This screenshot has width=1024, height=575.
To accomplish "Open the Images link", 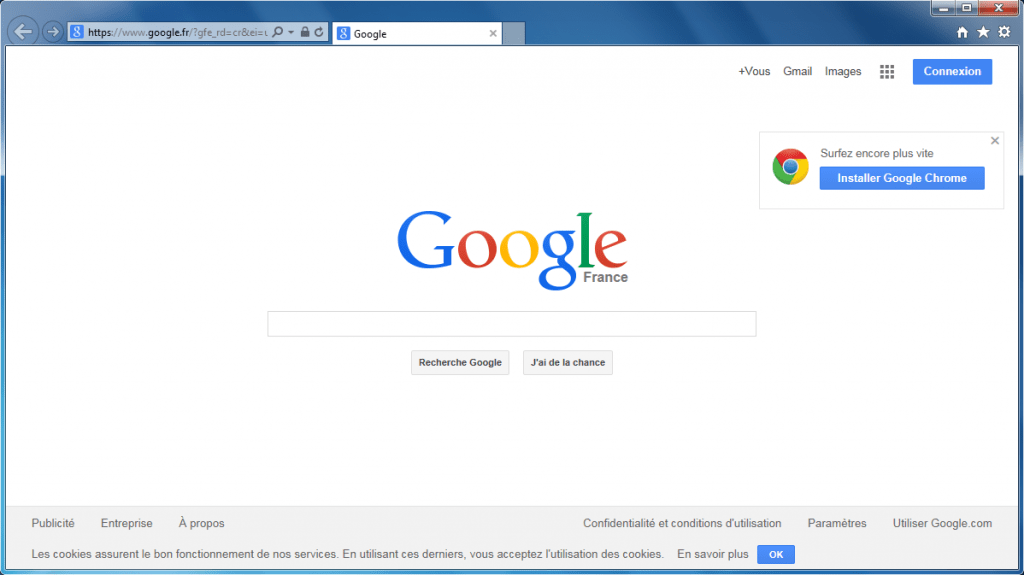I will pyautogui.click(x=842, y=71).
